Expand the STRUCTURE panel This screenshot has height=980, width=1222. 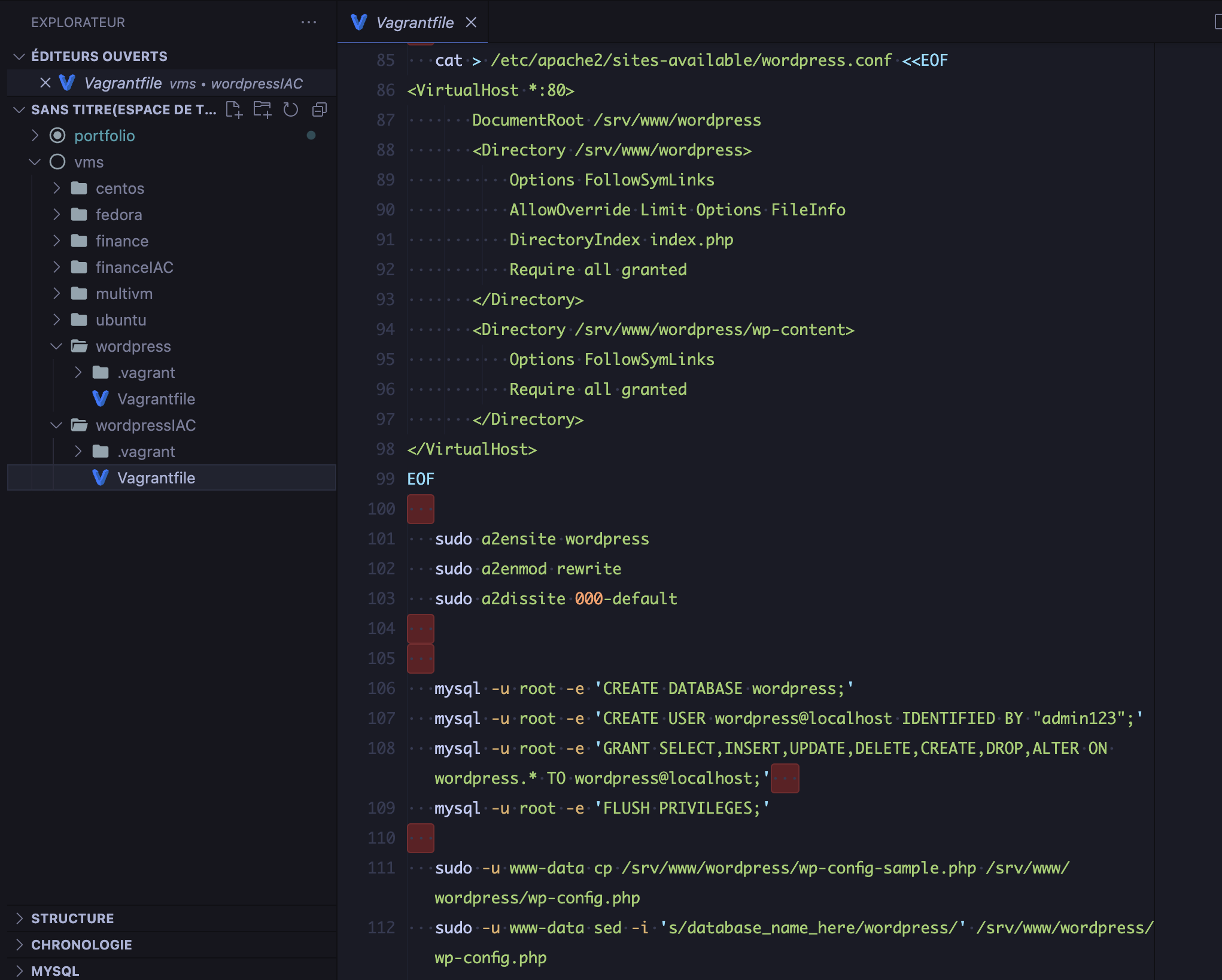pos(172,918)
